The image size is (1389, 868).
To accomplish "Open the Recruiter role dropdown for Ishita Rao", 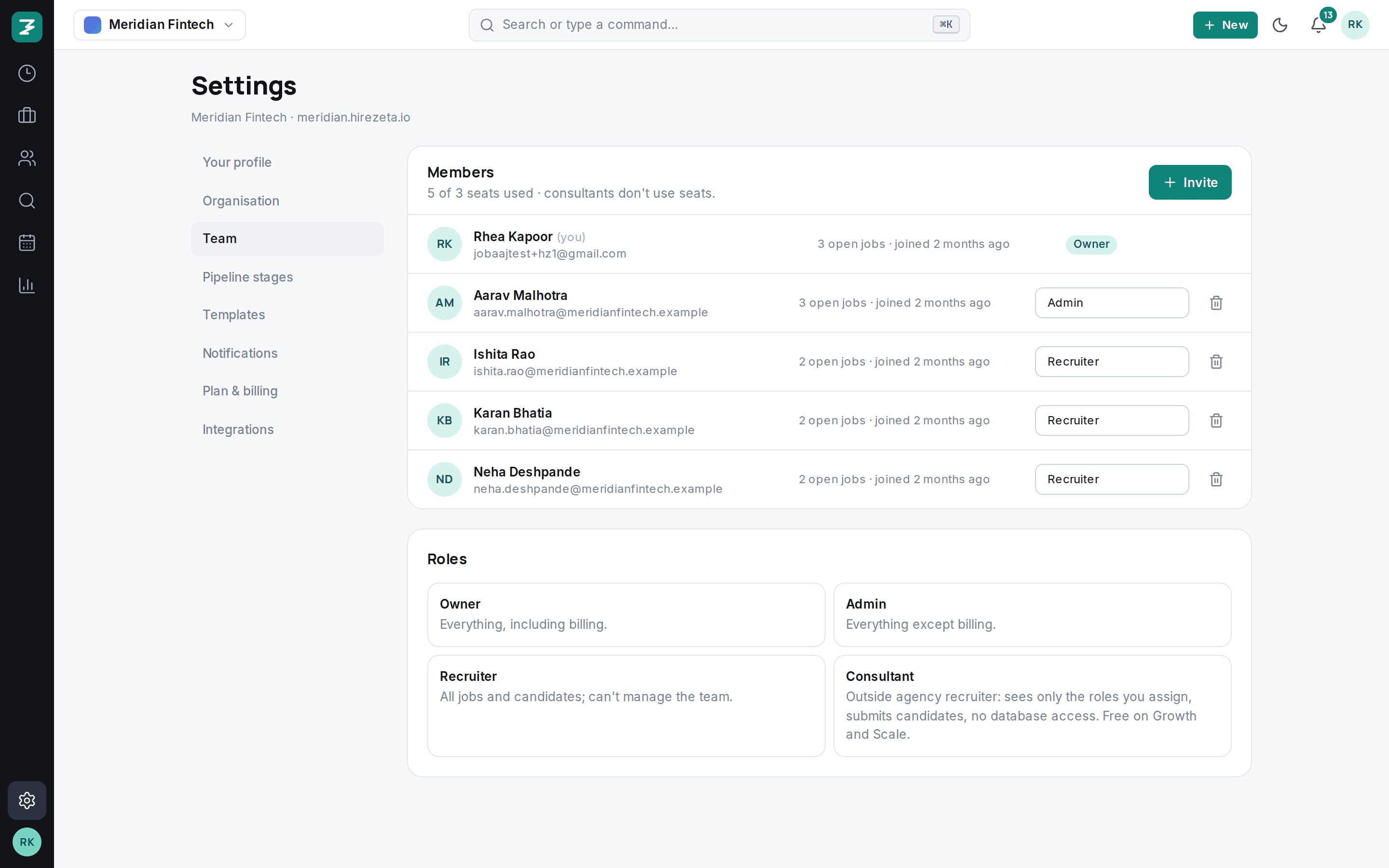I will click(1112, 362).
